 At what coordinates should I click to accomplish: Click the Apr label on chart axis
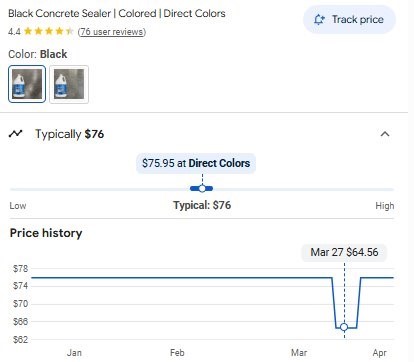[380, 353]
